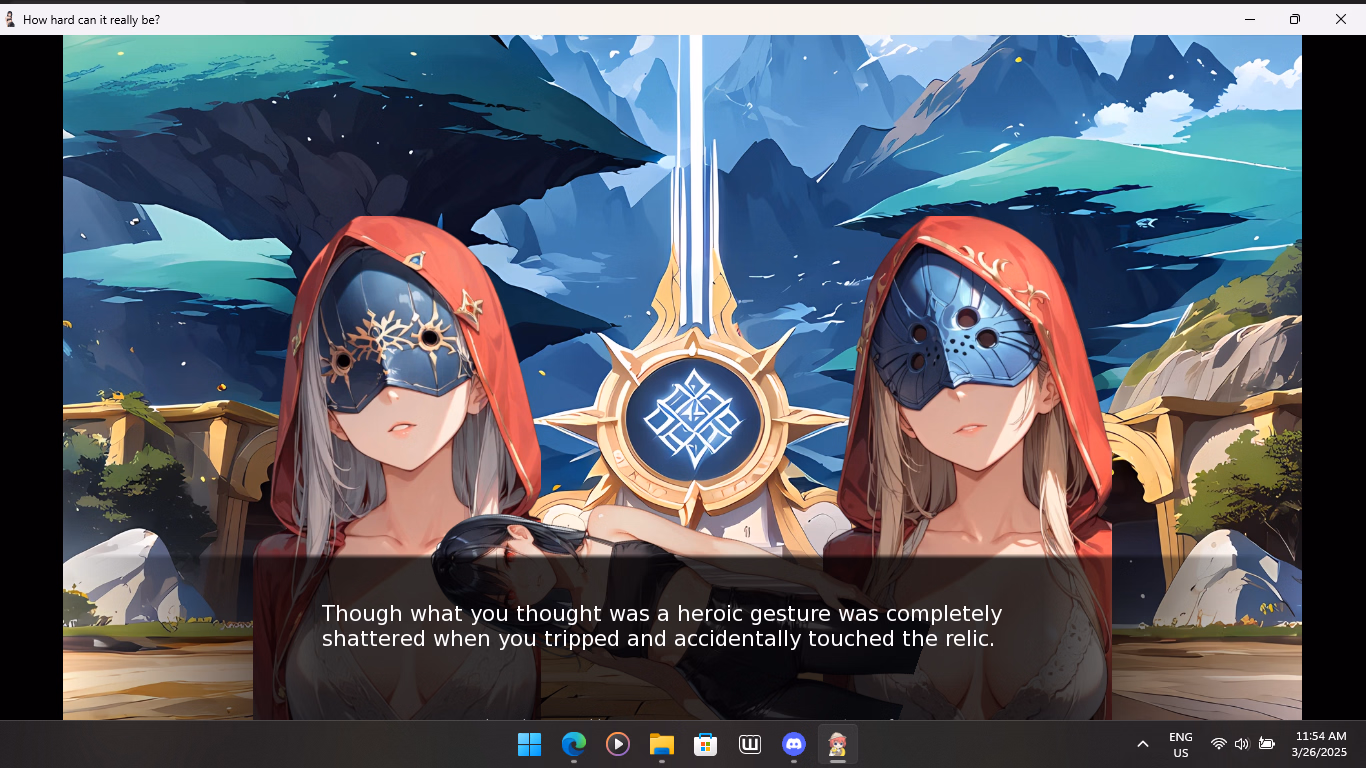Switch to Discord from the taskbar
Image resolution: width=1366 pixels, height=768 pixels.
pyautogui.click(x=794, y=744)
